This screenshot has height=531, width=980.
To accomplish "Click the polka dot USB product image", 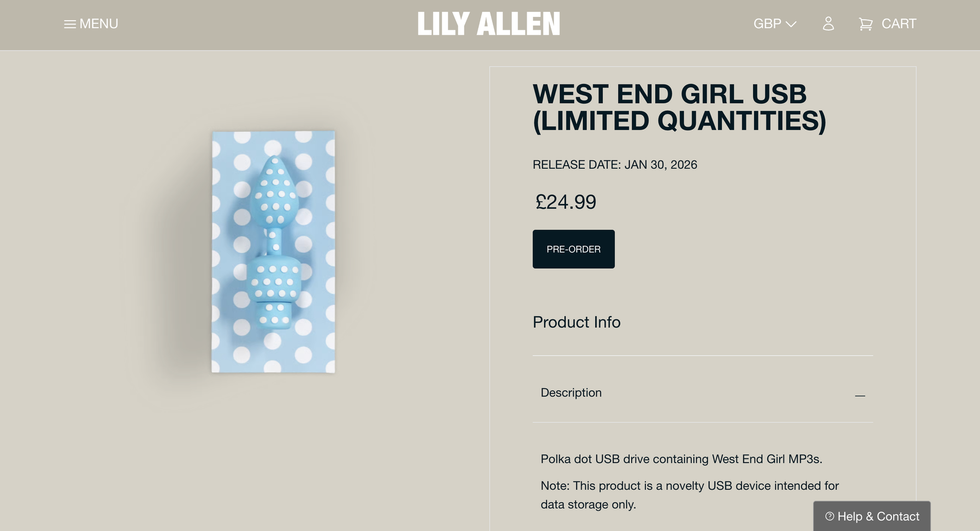I will [273, 251].
